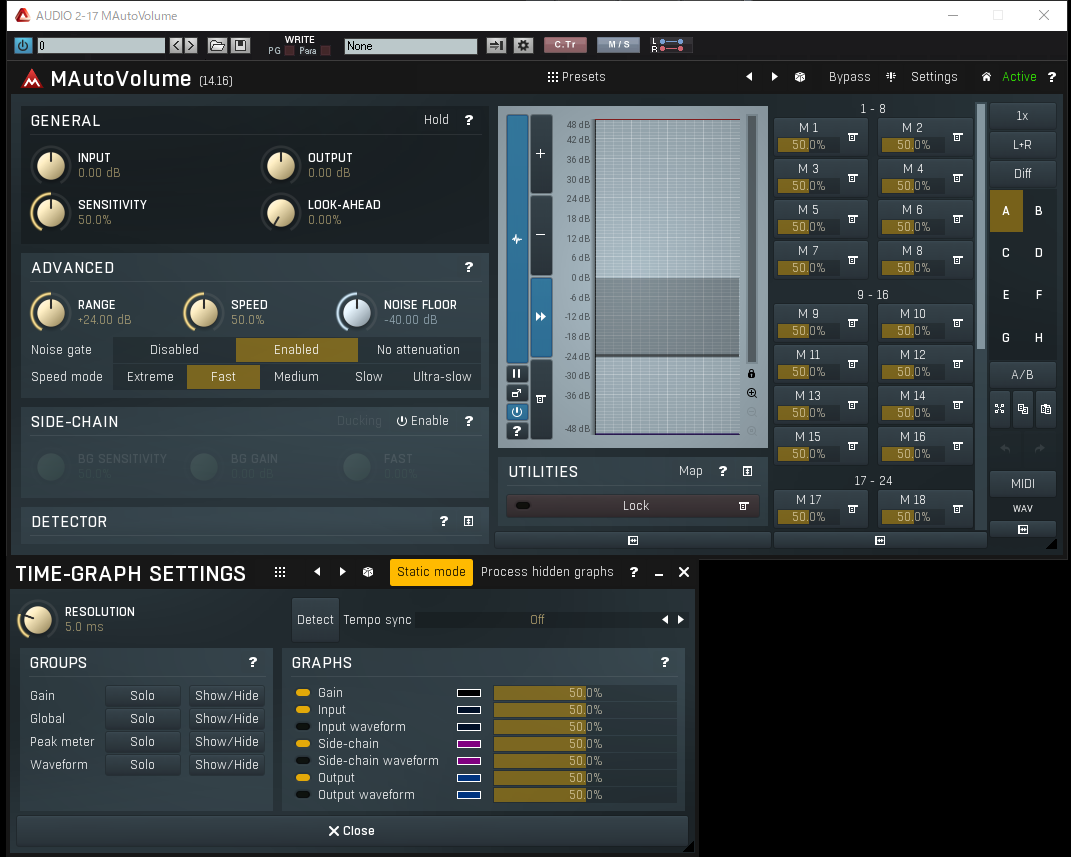This screenshot has height=857, width=1071.
Task: Click the General section help question mark
Action: [x=468, y=120]
